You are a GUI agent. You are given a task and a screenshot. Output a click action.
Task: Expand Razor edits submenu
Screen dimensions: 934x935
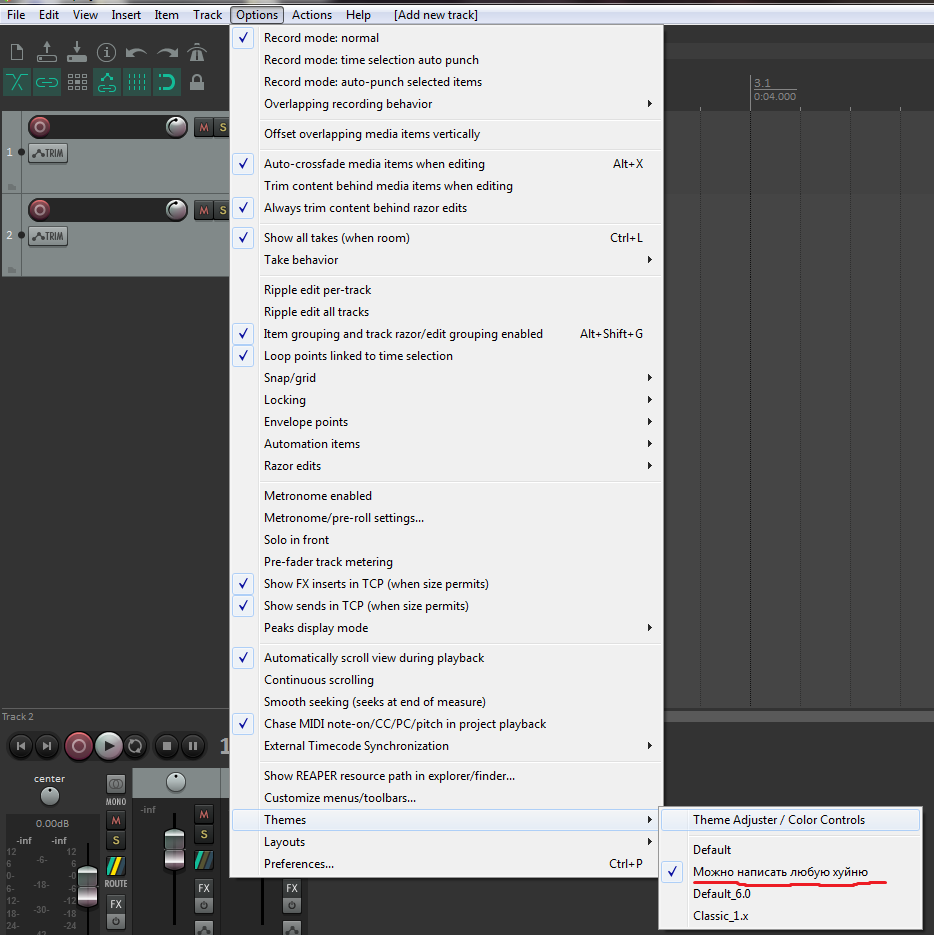[446, 466]
